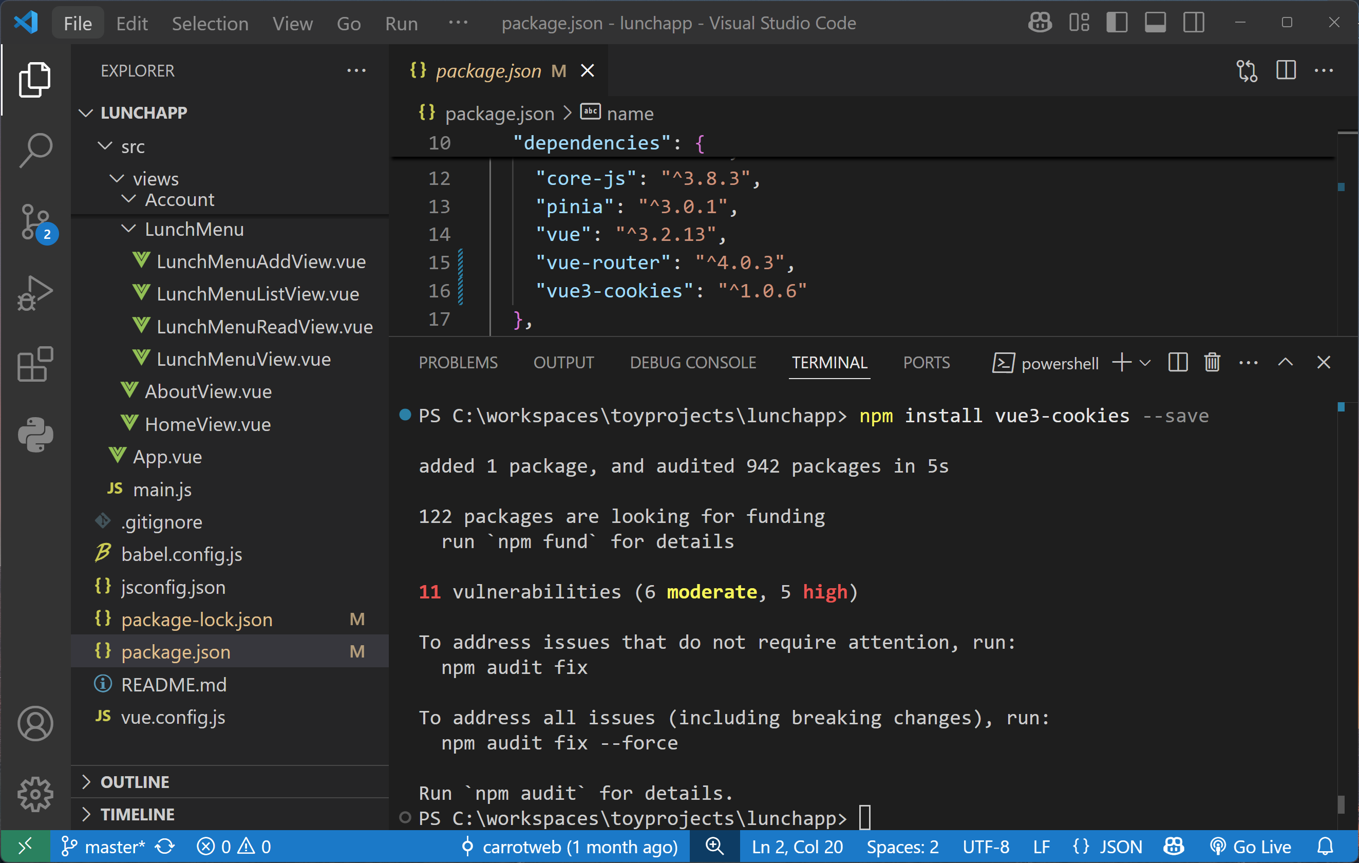The image size is (1359, 863).
Task: Click master branch in status bar
Action: click(x=103, y=847)
